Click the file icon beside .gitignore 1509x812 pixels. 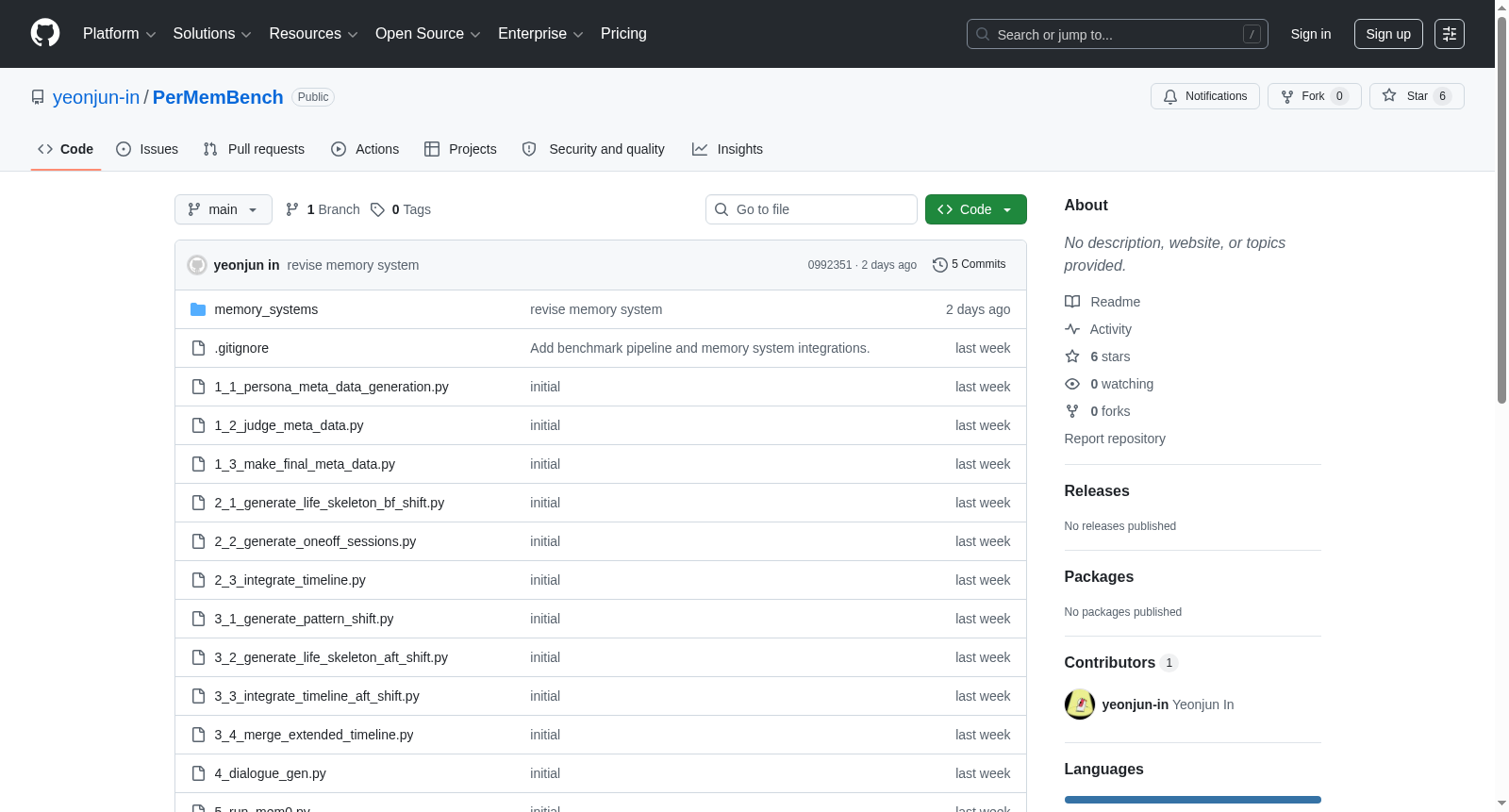[x=198, y=348]
